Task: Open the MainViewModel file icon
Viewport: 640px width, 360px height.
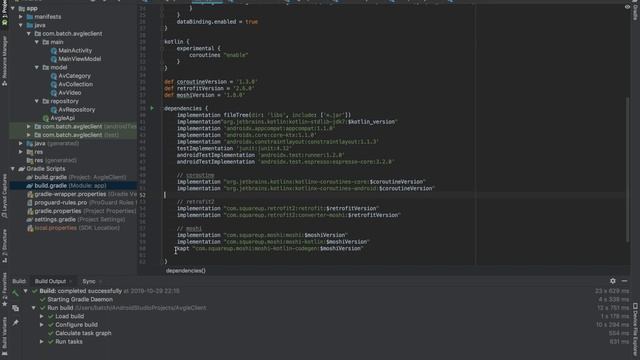Action: (x=53, y=59)
